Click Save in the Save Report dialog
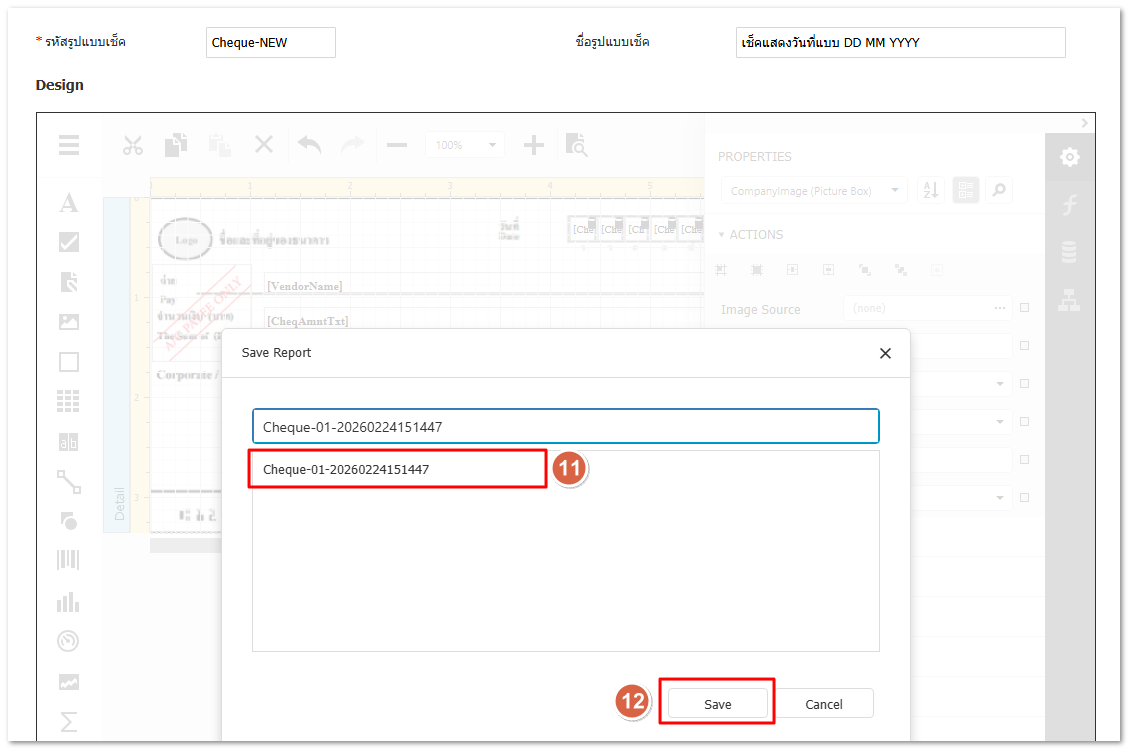This screenshot has width=1128, height=749. 717,704
